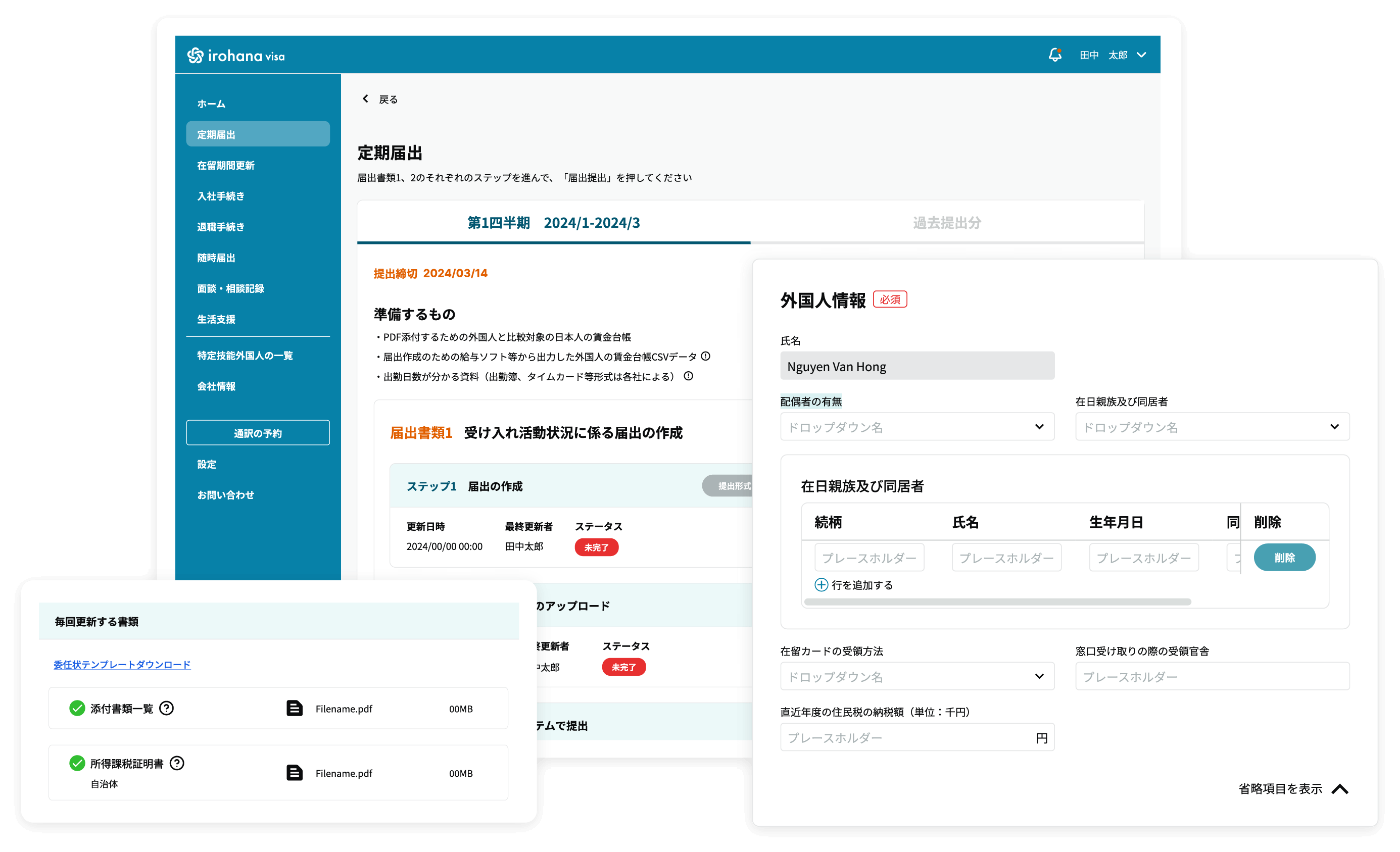1400x852 pixels.
Task: Click green checkmark beside 添付書類一覧
Action: tap(77, 708)
